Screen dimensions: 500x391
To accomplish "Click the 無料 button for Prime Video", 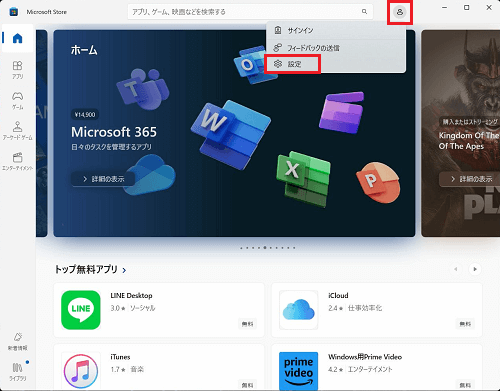I will (465, 385).
